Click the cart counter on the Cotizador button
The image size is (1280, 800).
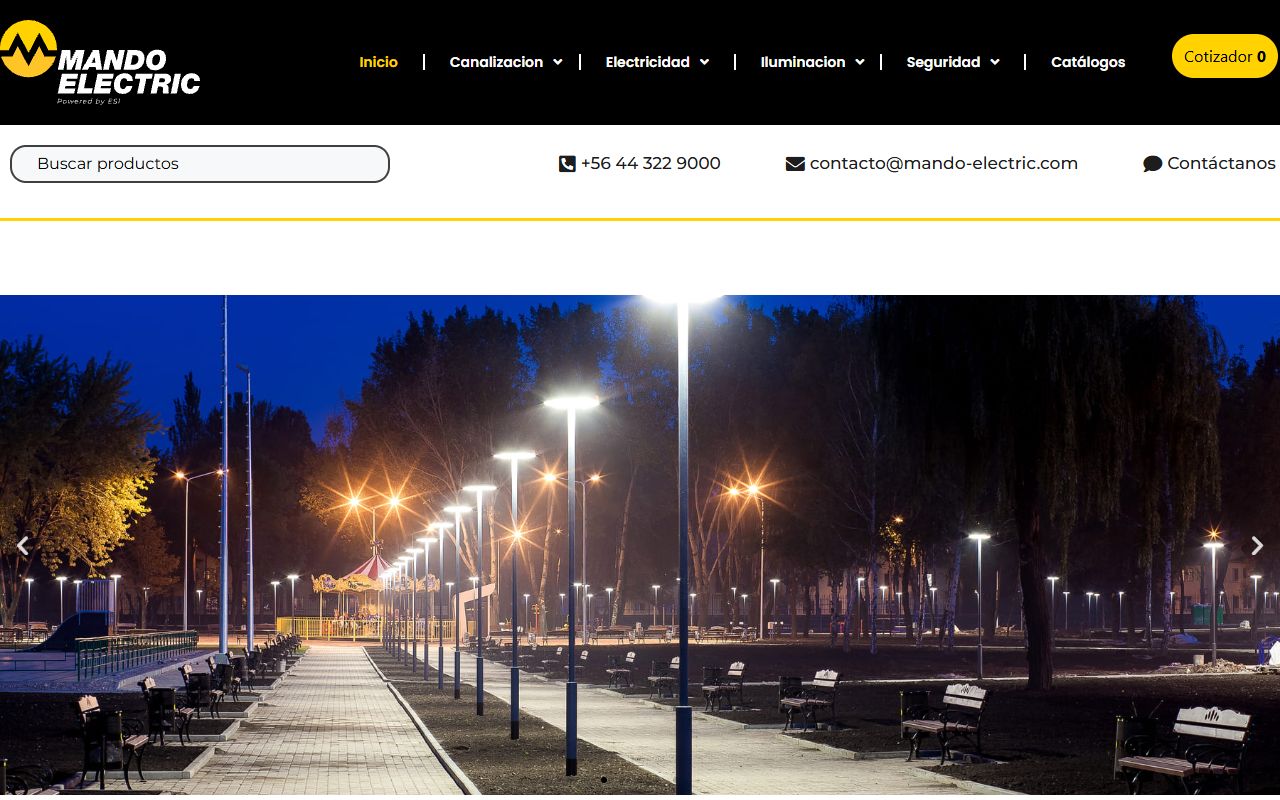1260,56
